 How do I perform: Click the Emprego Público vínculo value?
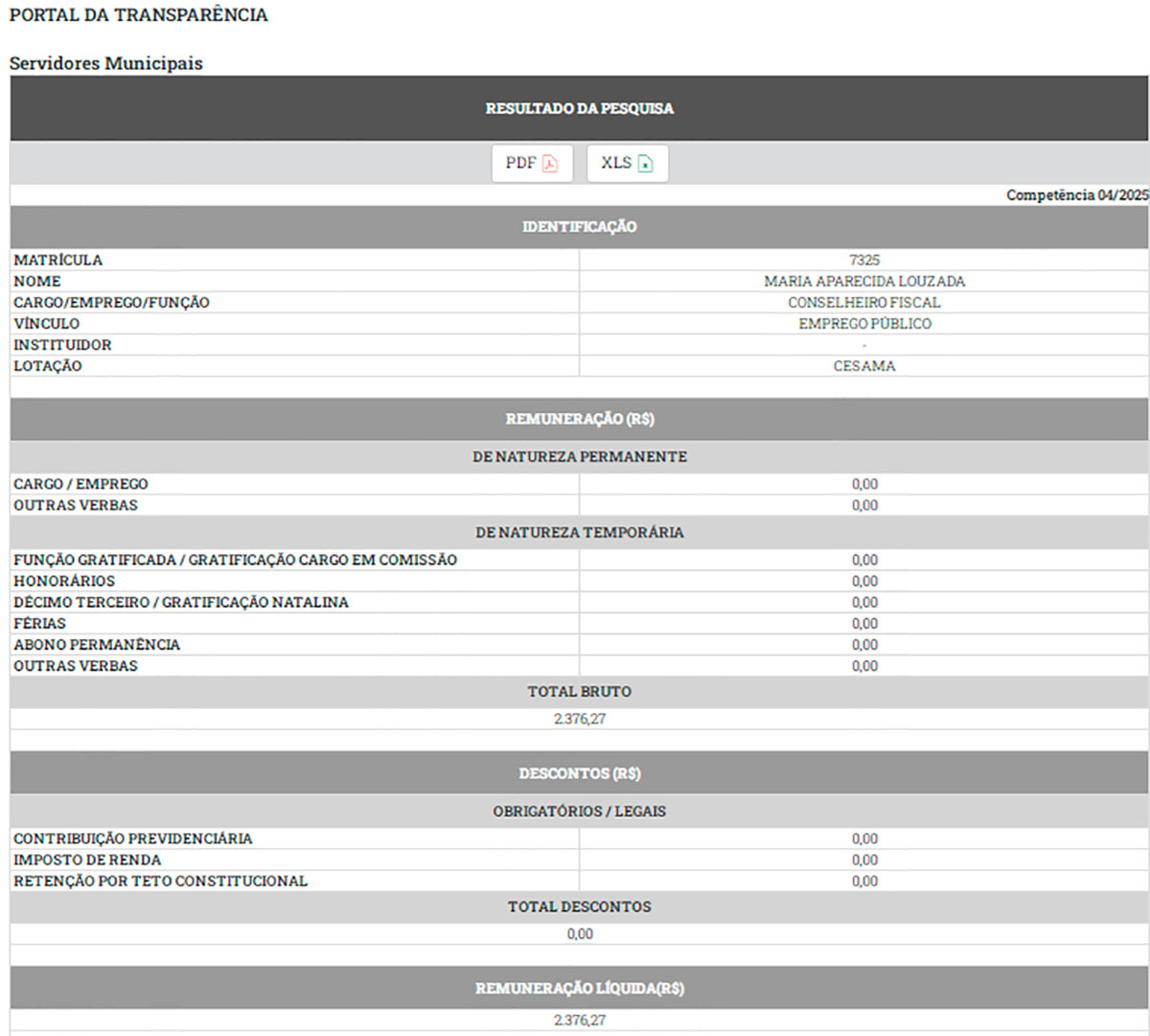[x=864, y=323]
